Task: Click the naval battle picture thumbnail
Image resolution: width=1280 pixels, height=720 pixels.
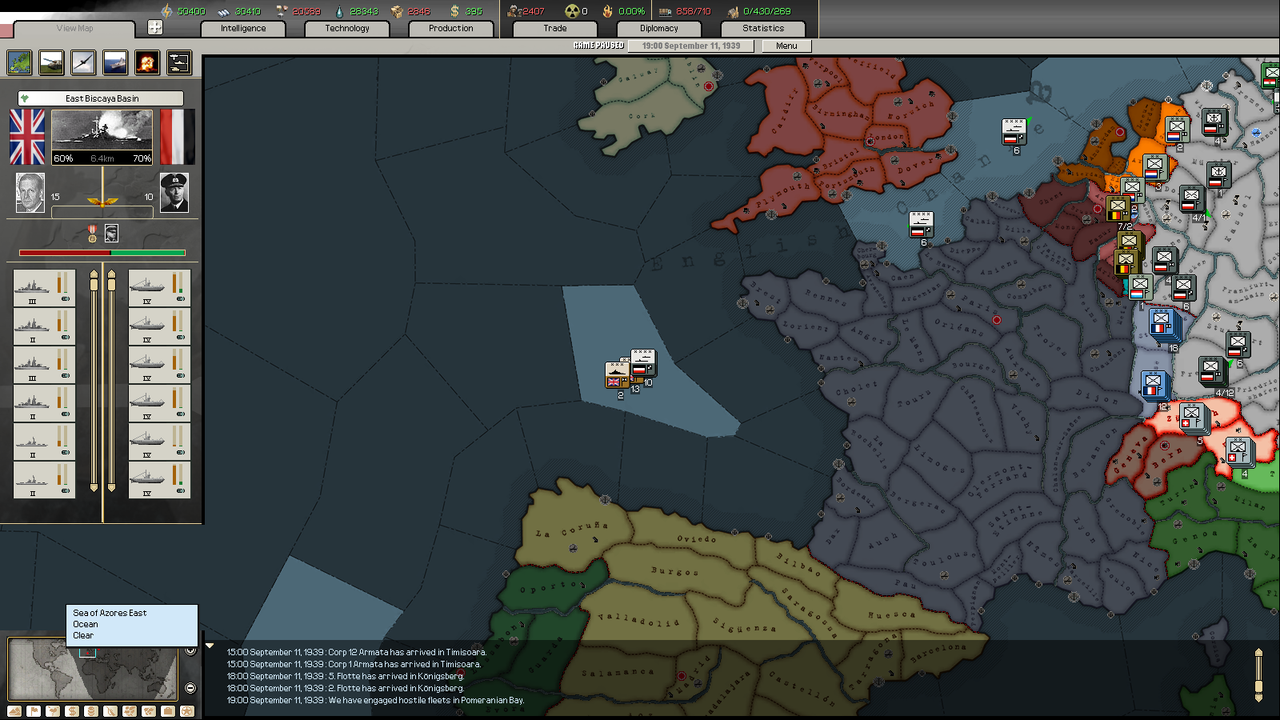Action: click(x=102, y=137)
